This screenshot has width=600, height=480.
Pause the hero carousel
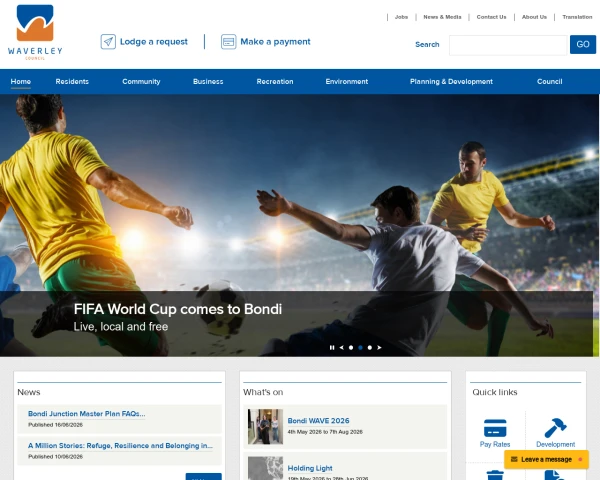point(332,348)
